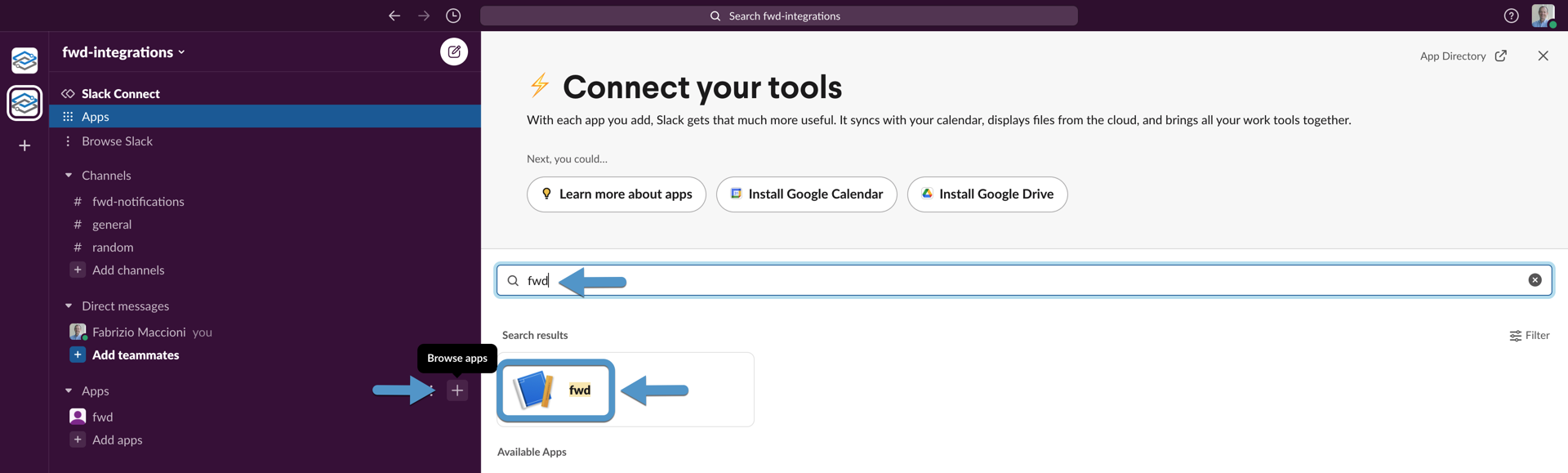Click Add channels
Image resolution: width=1568 pixels, height=473 pixels.
click(x=128, y=270)
